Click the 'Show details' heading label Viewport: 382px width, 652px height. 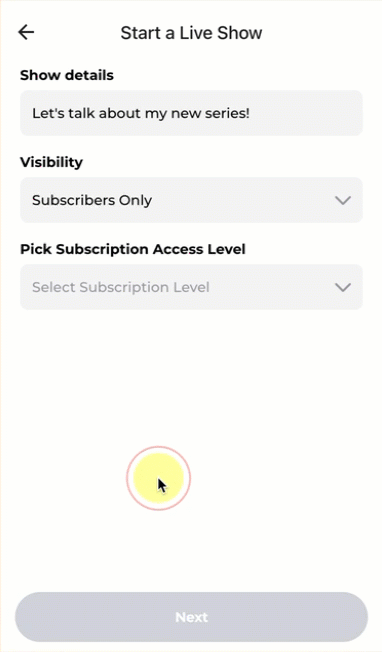coord(67,75)
